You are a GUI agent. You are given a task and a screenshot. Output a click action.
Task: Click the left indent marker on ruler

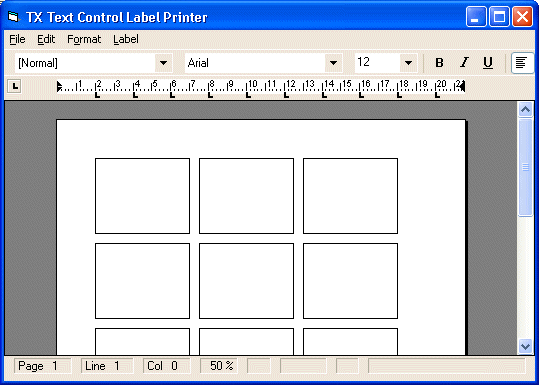[59, 87]
